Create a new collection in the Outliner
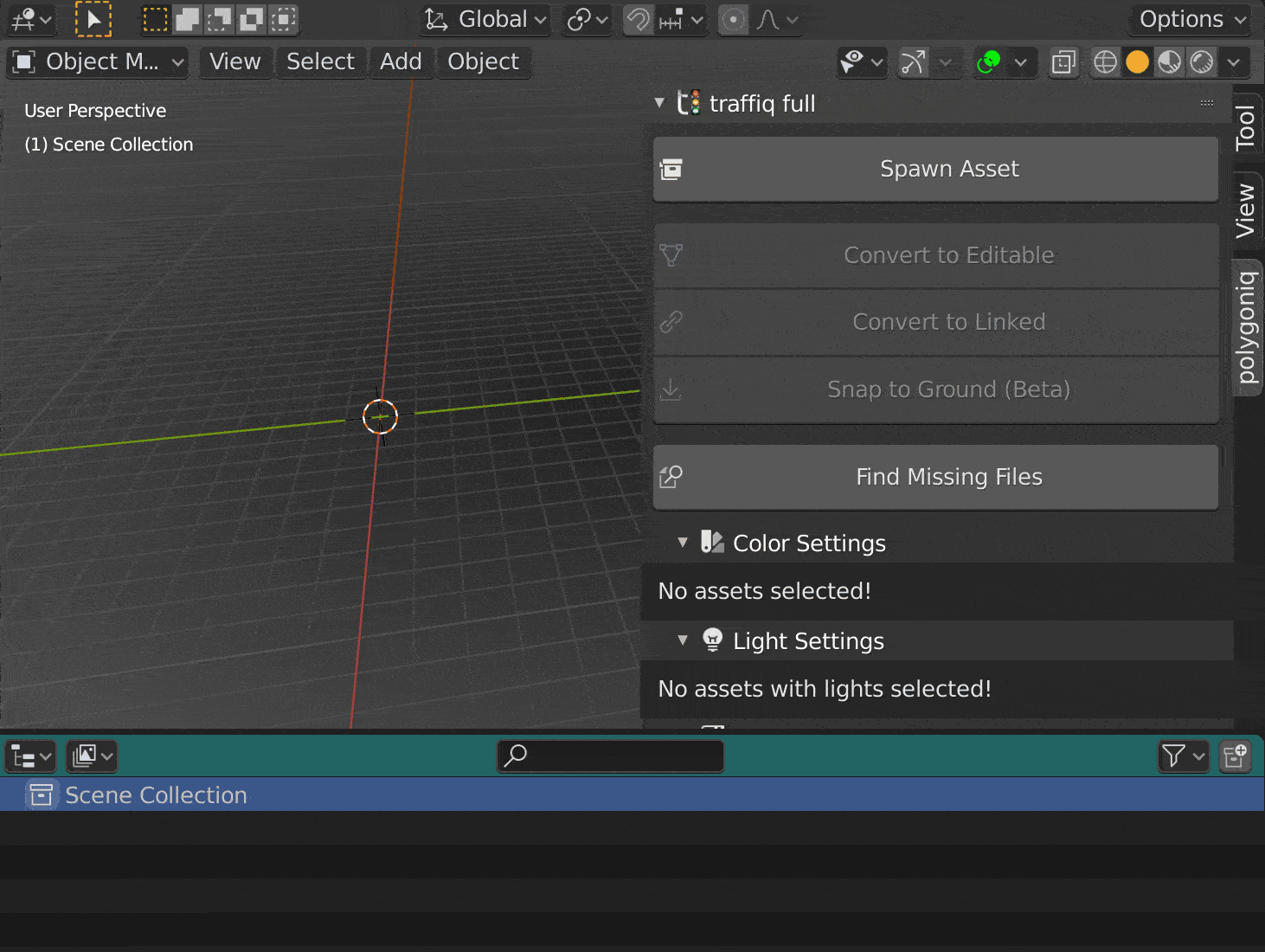This screenshot has height=952, width=1265. click(1235, 756)
